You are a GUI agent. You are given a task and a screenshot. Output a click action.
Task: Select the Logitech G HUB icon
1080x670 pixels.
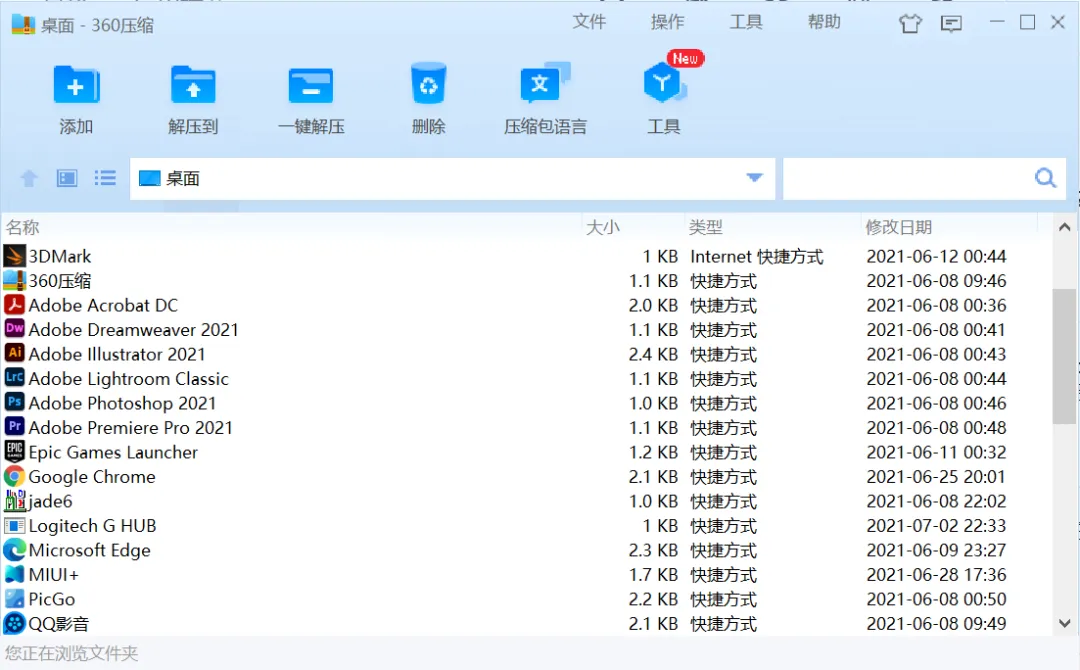coord(14,525)
